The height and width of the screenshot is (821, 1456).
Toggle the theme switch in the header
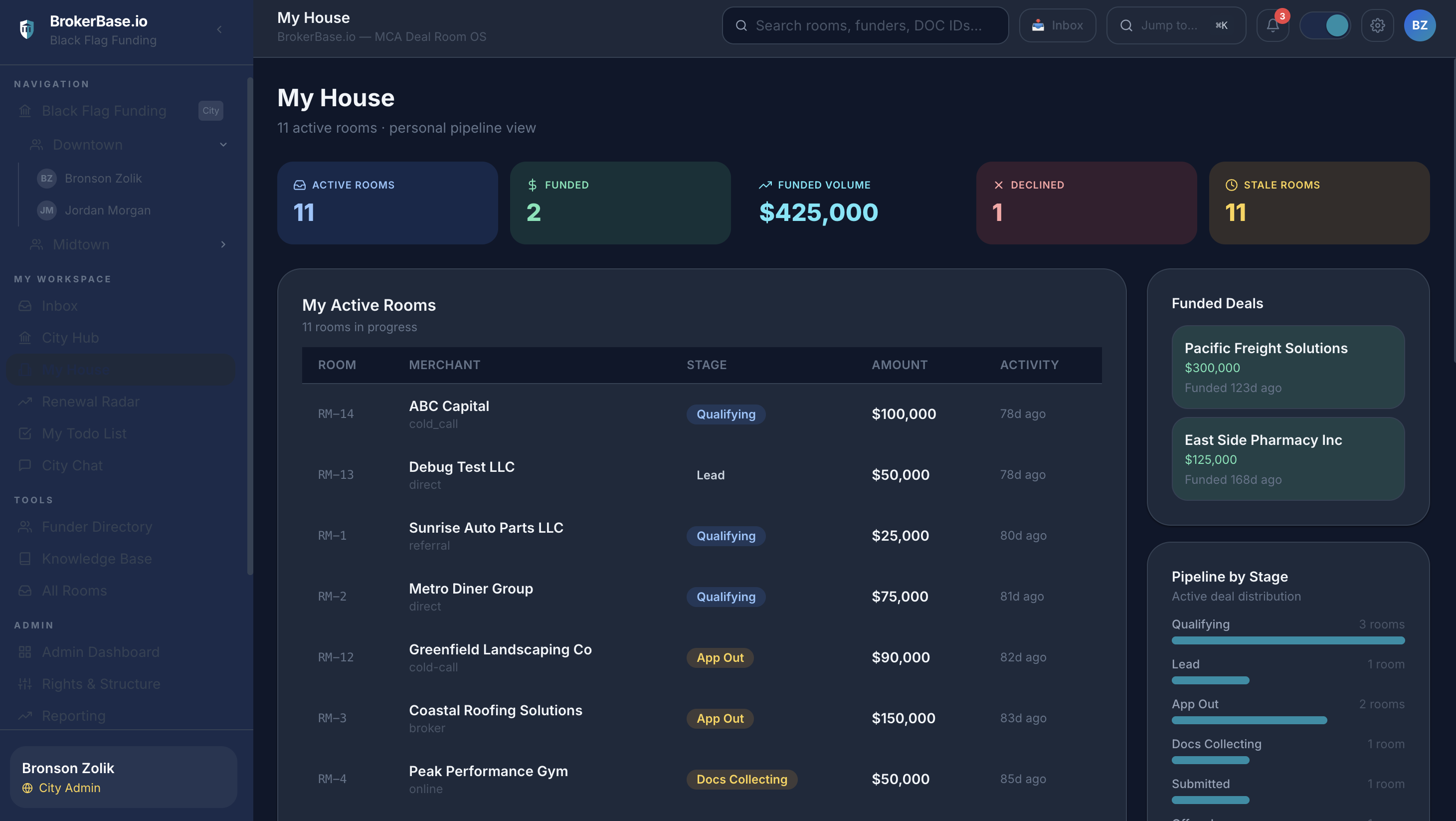(1325, 25)
